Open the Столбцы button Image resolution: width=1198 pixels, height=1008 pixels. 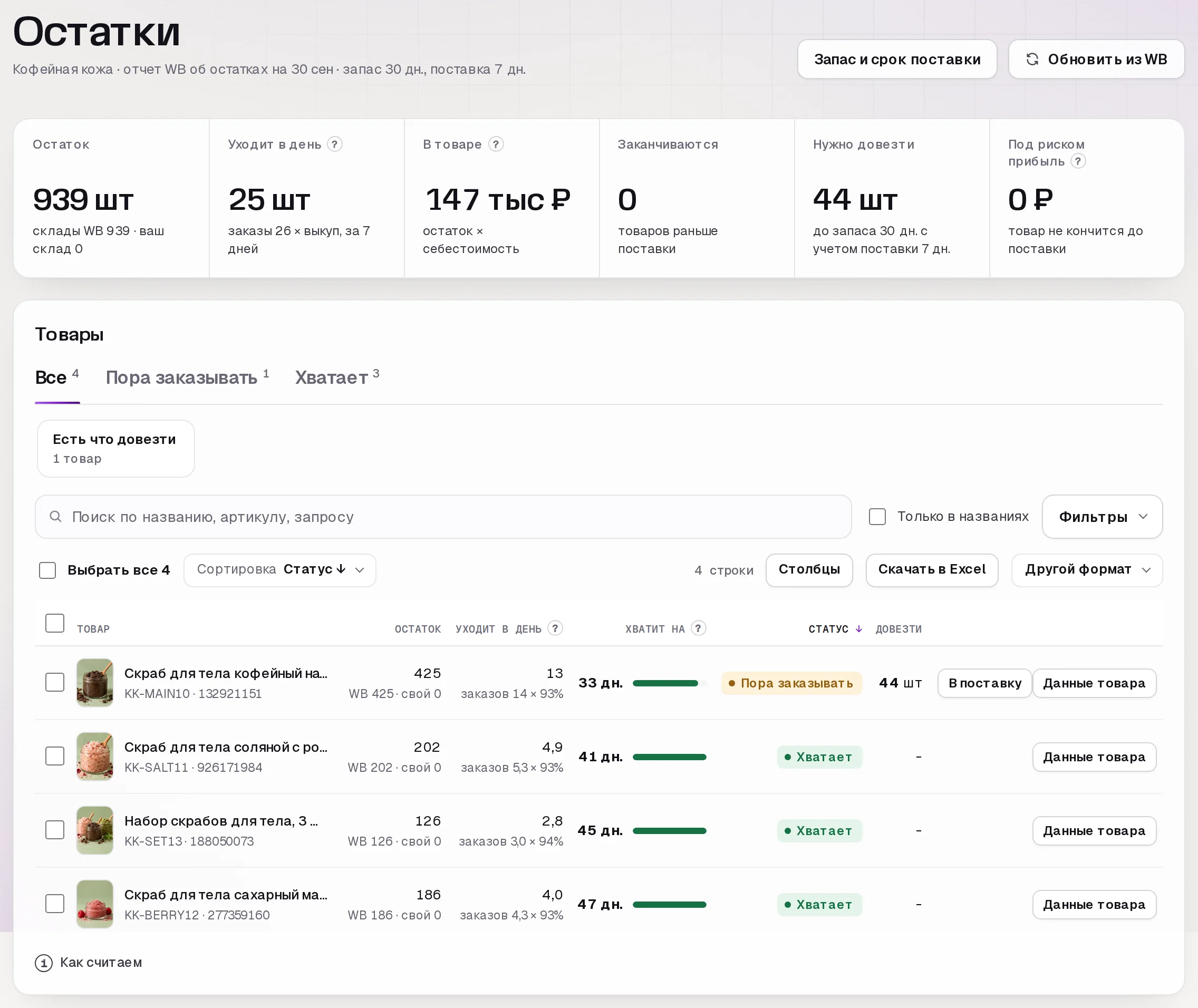[809, 570]
